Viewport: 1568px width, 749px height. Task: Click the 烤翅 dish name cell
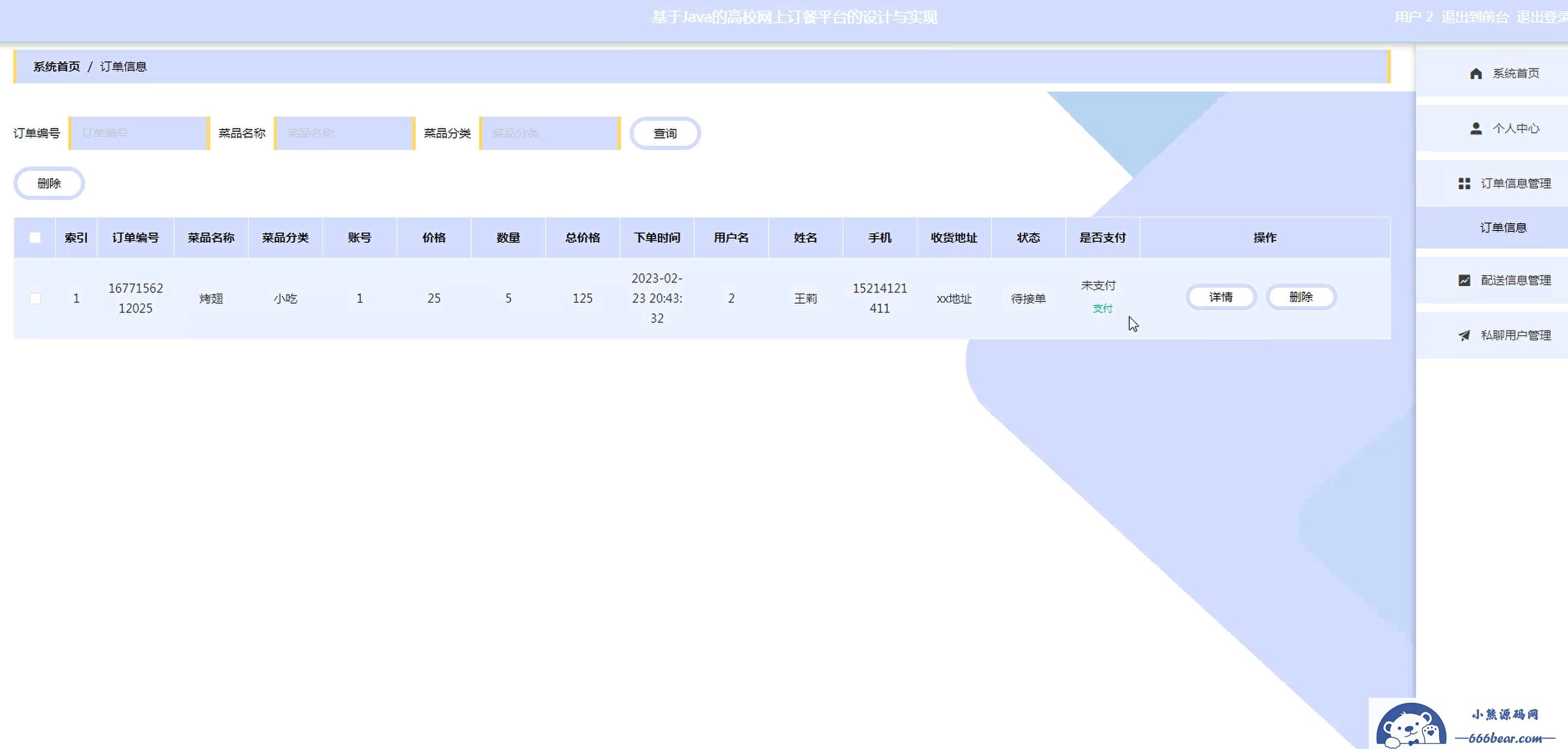coord(211,299)
